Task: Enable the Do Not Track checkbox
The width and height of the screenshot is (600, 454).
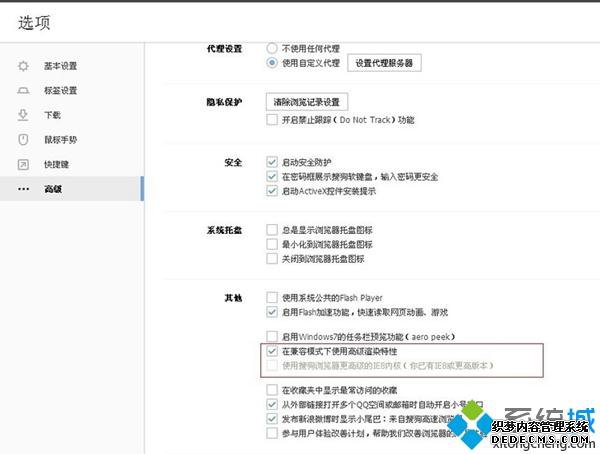Action: 272,120
